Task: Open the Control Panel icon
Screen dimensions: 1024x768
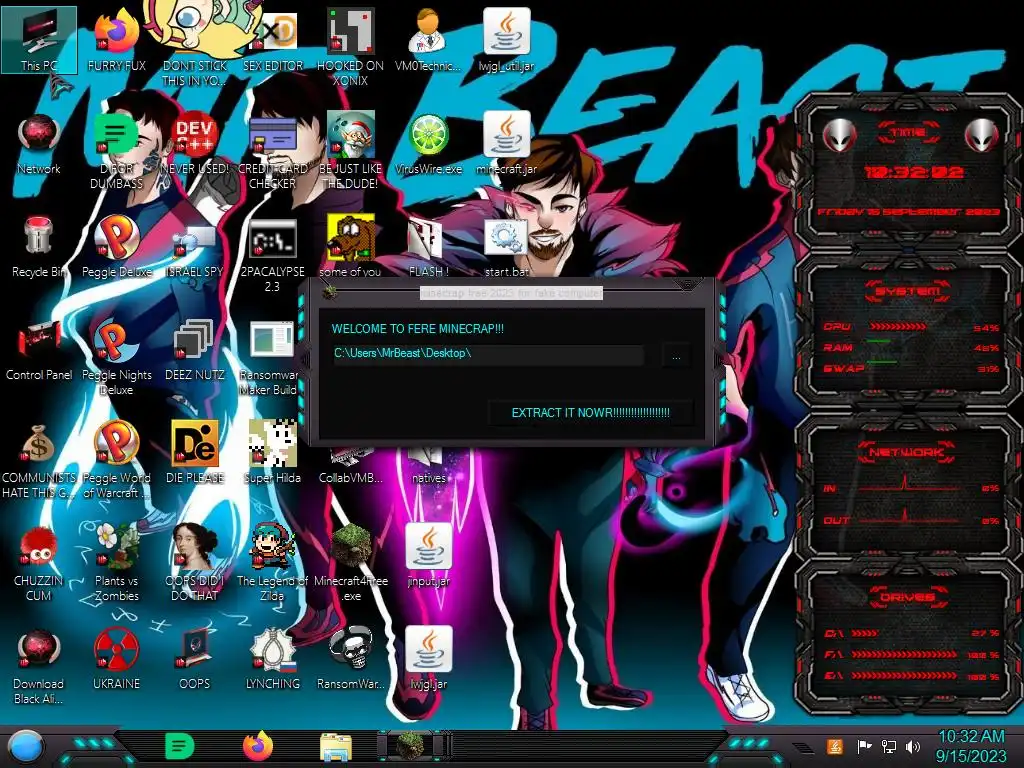Action: [39, 350]
